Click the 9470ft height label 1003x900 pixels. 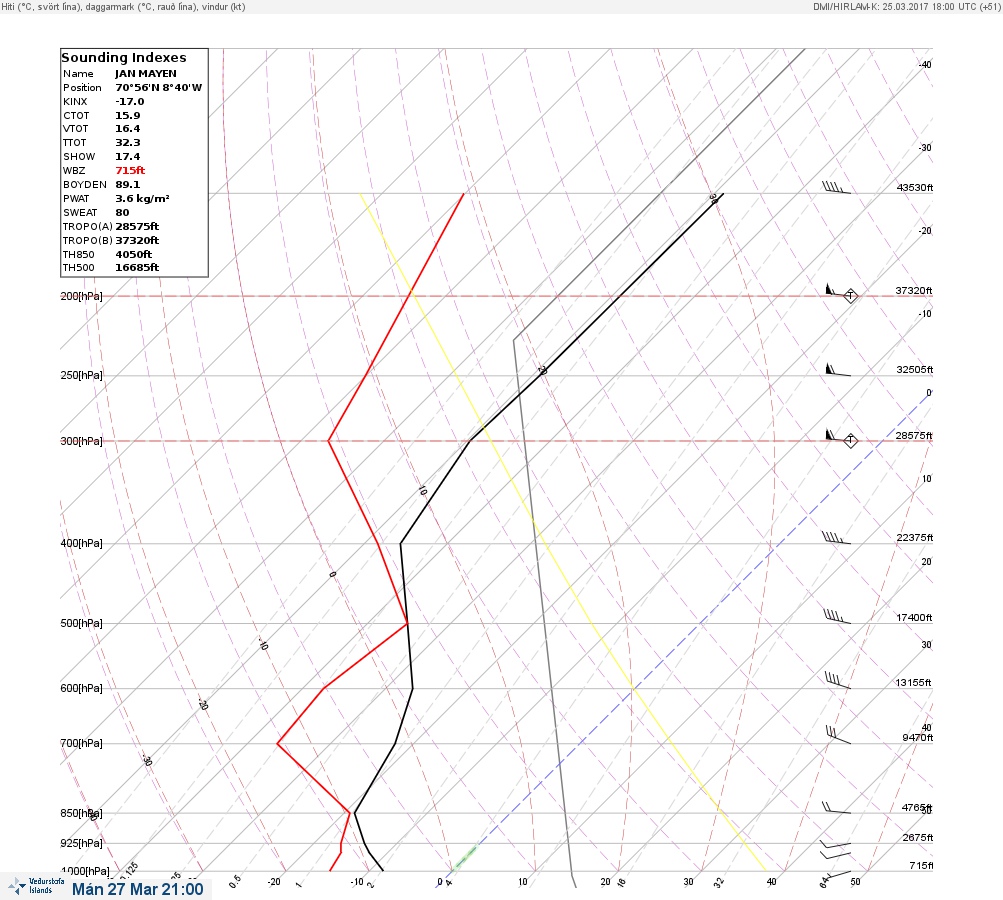pyautogui.click(x=917, y=738)
